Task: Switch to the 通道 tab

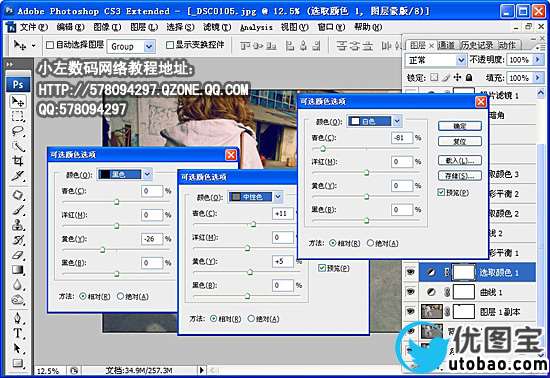Action: pos(446,45)
